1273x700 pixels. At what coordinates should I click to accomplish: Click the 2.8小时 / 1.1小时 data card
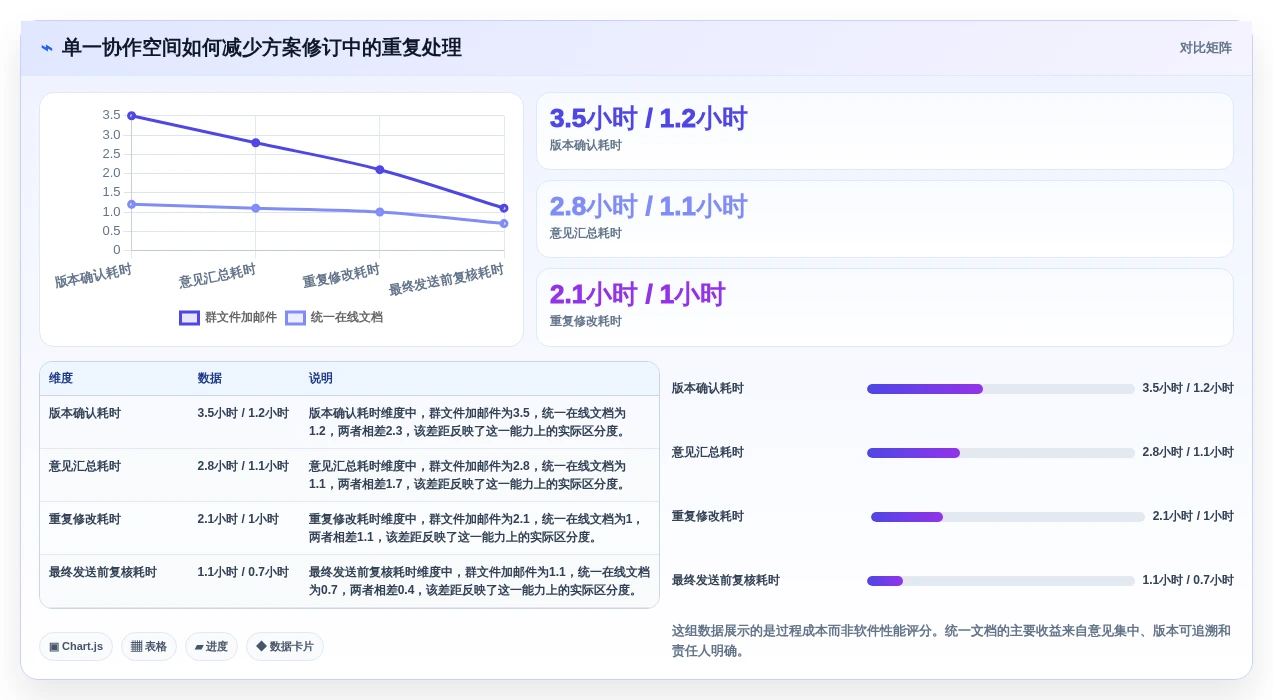click(884, 219)
